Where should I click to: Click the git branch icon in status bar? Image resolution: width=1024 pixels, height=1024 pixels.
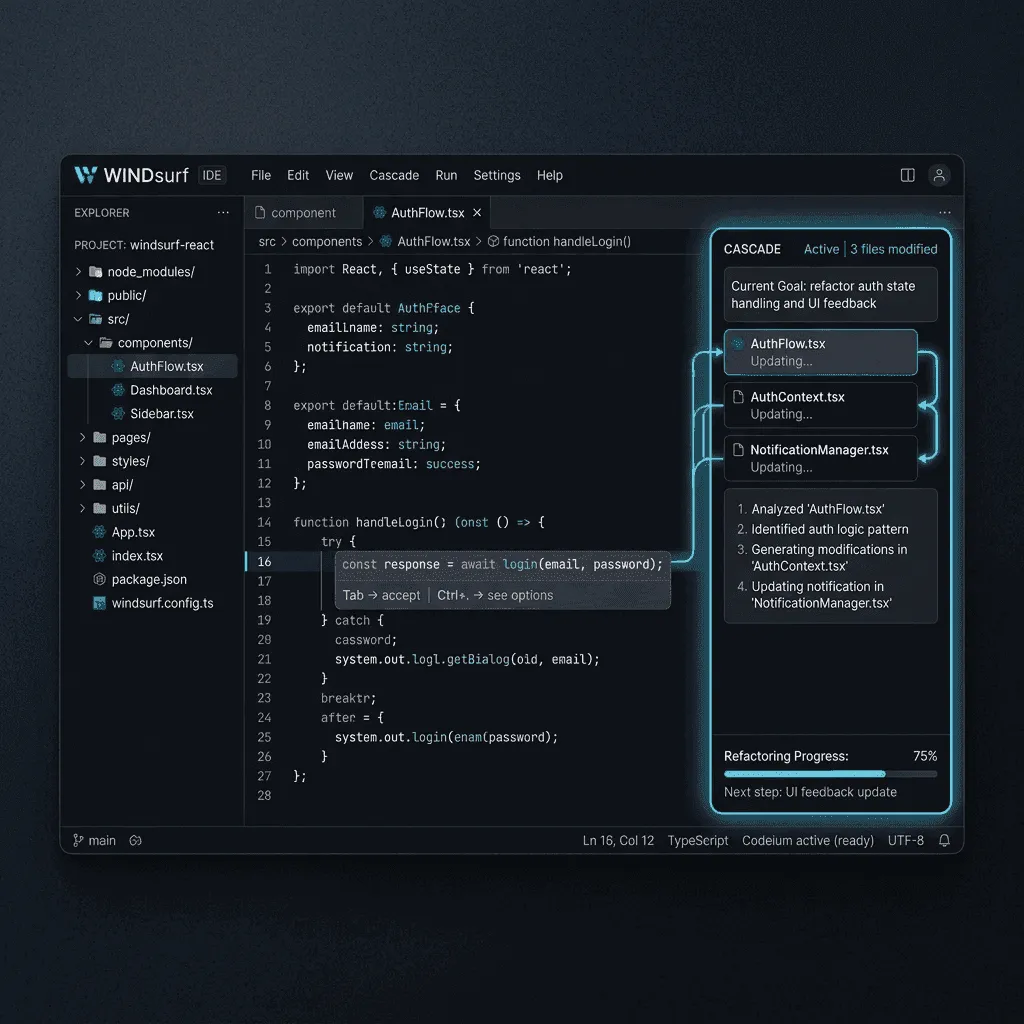(x=78, y=840)
